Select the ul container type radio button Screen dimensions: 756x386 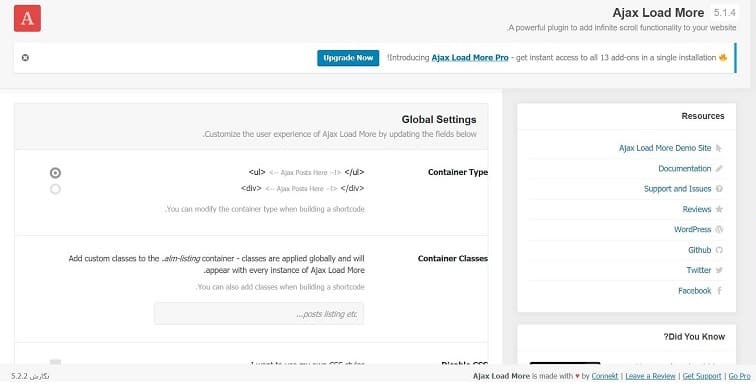55,173
